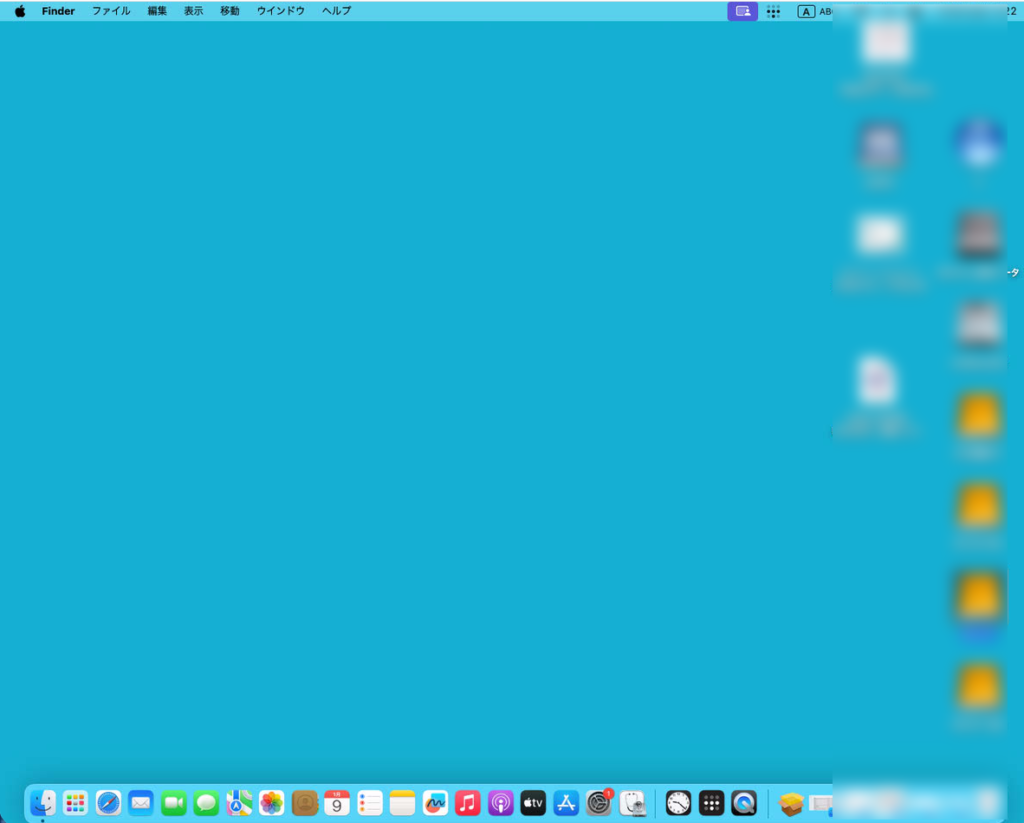Open Finder from the Dock
Image resolution: width=1024 pixels, height=823 pixels.
(43, 802)
